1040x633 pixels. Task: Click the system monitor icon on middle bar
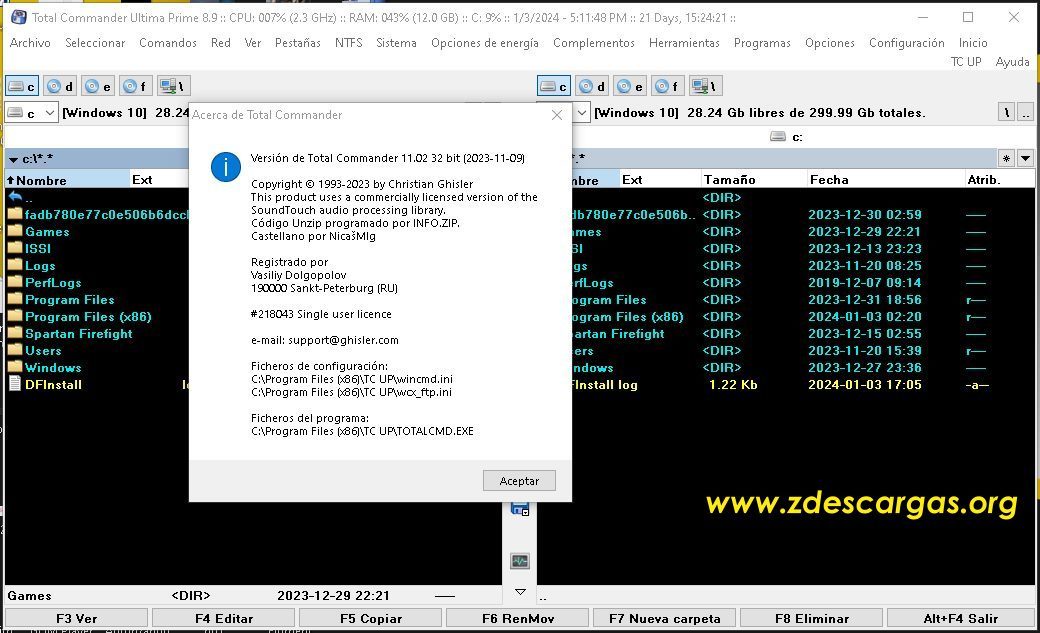[x=520, y=561]
